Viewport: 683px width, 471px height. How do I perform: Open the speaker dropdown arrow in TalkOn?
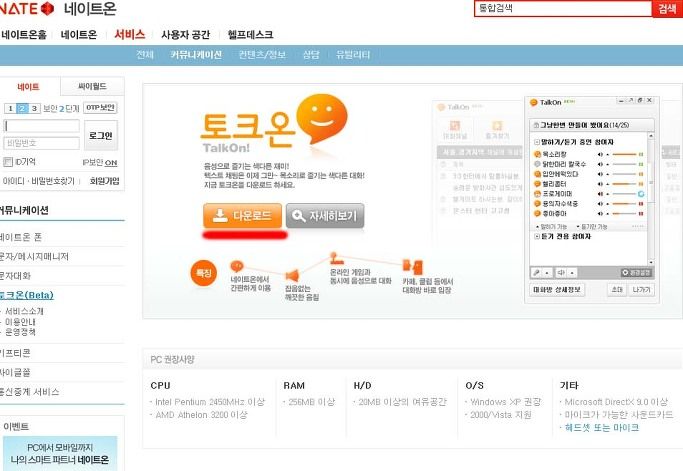tap(572, 273)
